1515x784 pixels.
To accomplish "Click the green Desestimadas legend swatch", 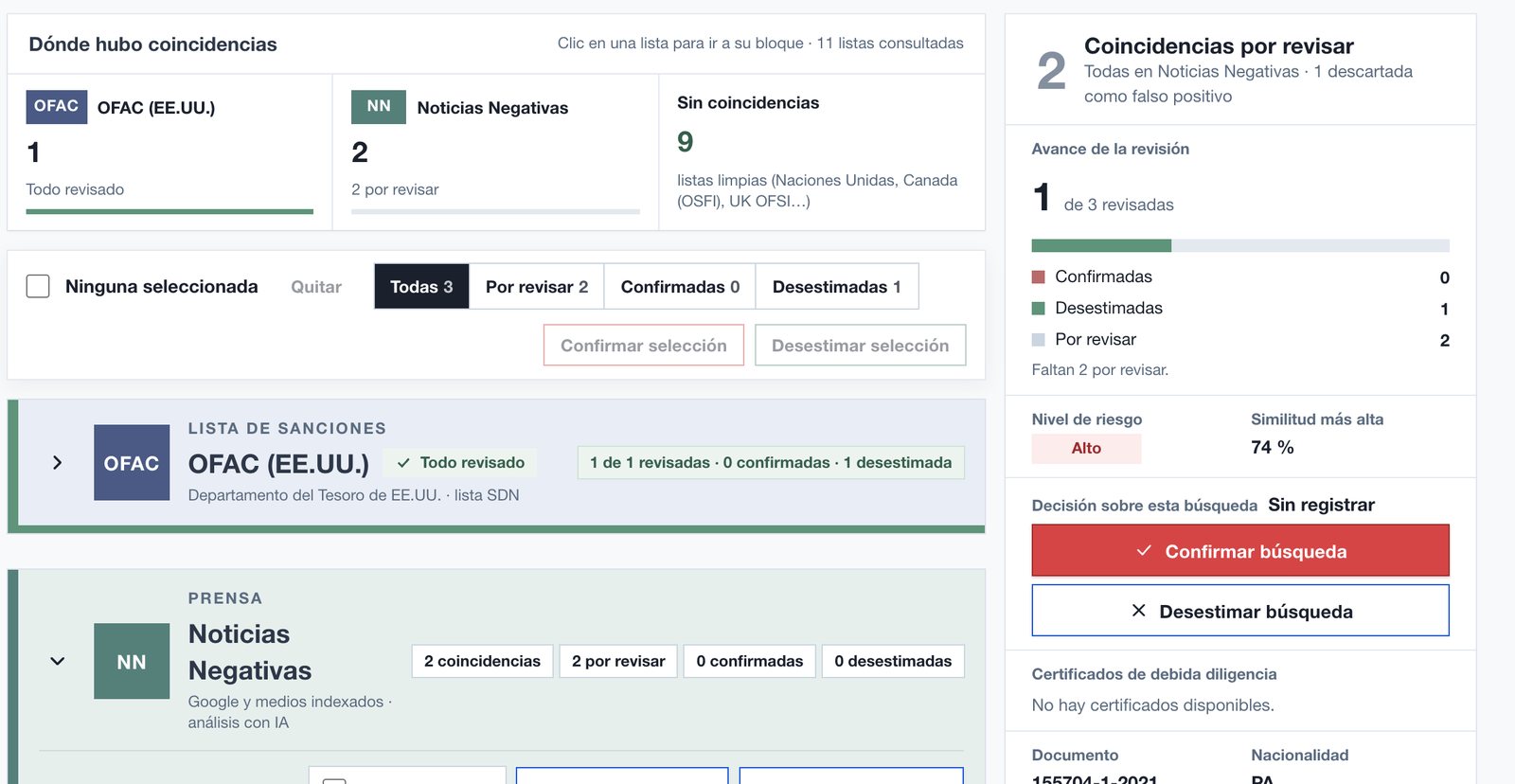I will tap(1038, 308).
